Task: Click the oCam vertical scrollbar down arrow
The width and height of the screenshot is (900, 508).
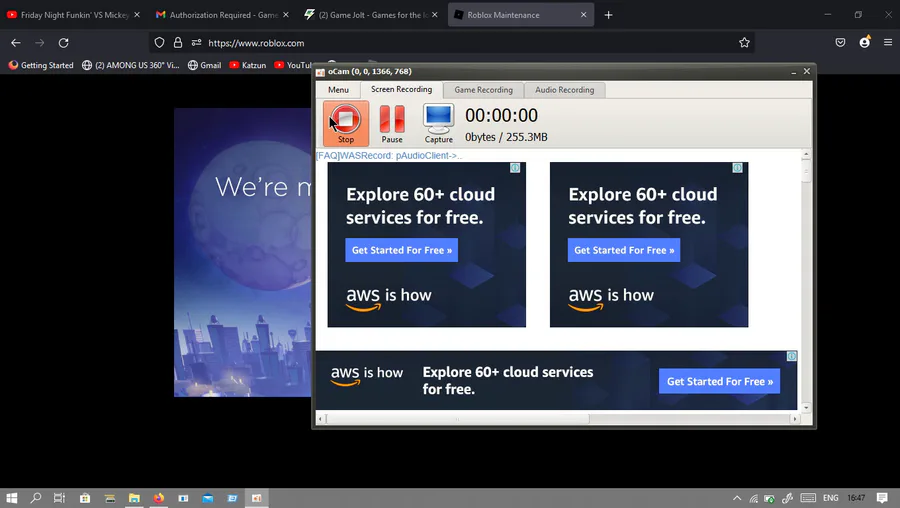Action: coord(806,408)
